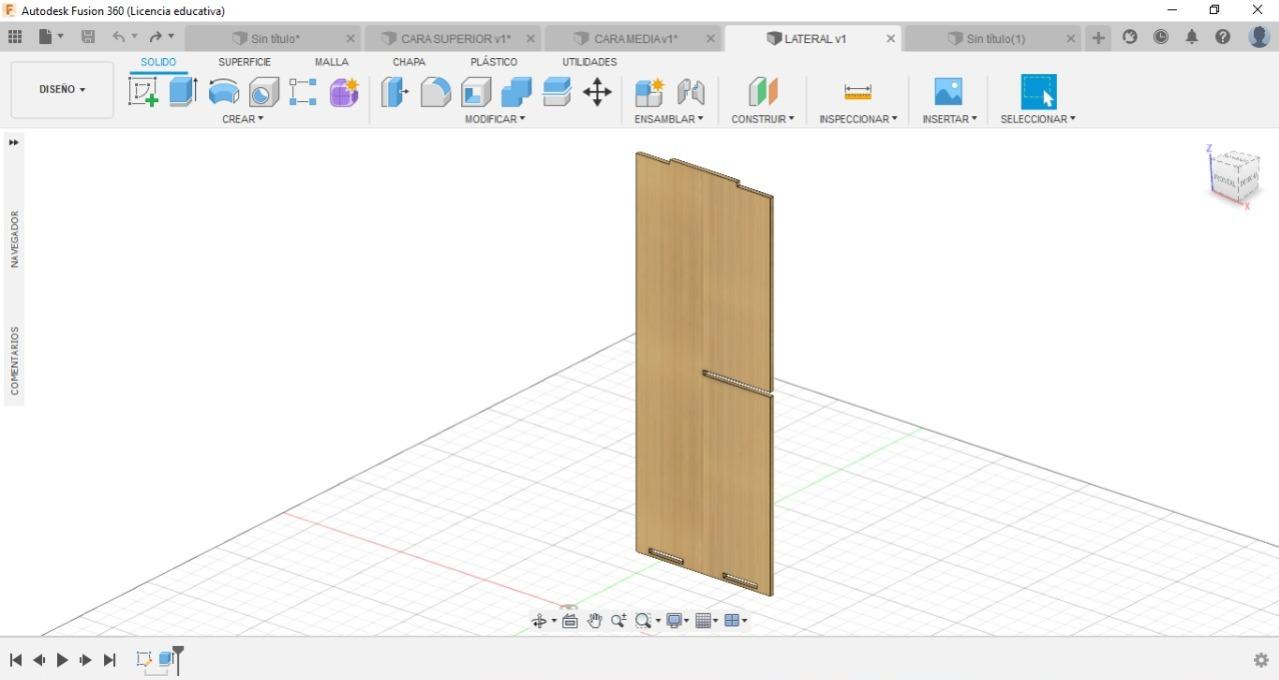The width and height of the screenshot is (1279, 680).
Task: Select the Insert image icon
Action: (x=948, y=92)
